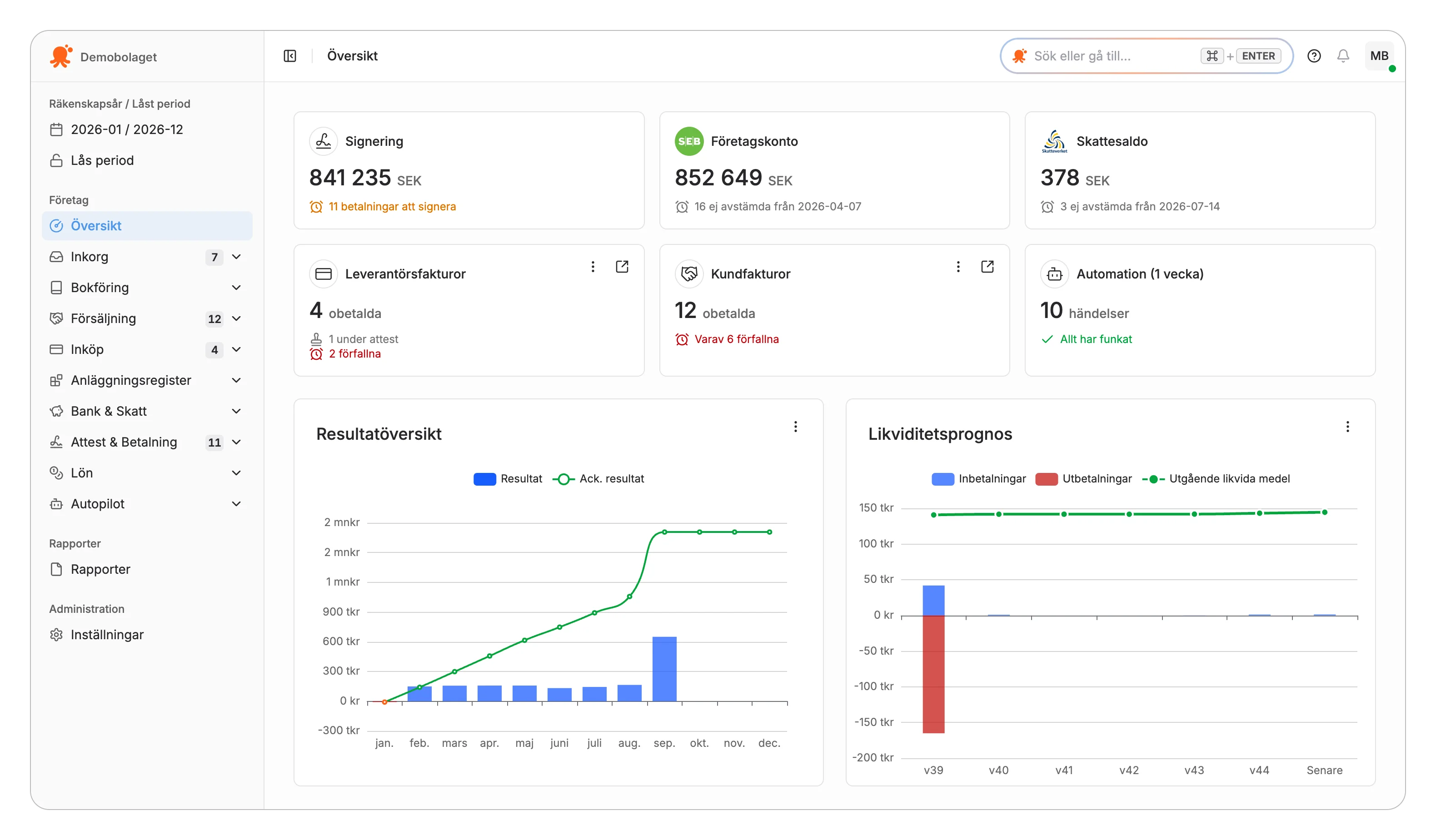Toggle the blue Inbetalningar legend swatch
Image resolution: width=1436 pixels, height=840 pixels.
coord(942,479)
